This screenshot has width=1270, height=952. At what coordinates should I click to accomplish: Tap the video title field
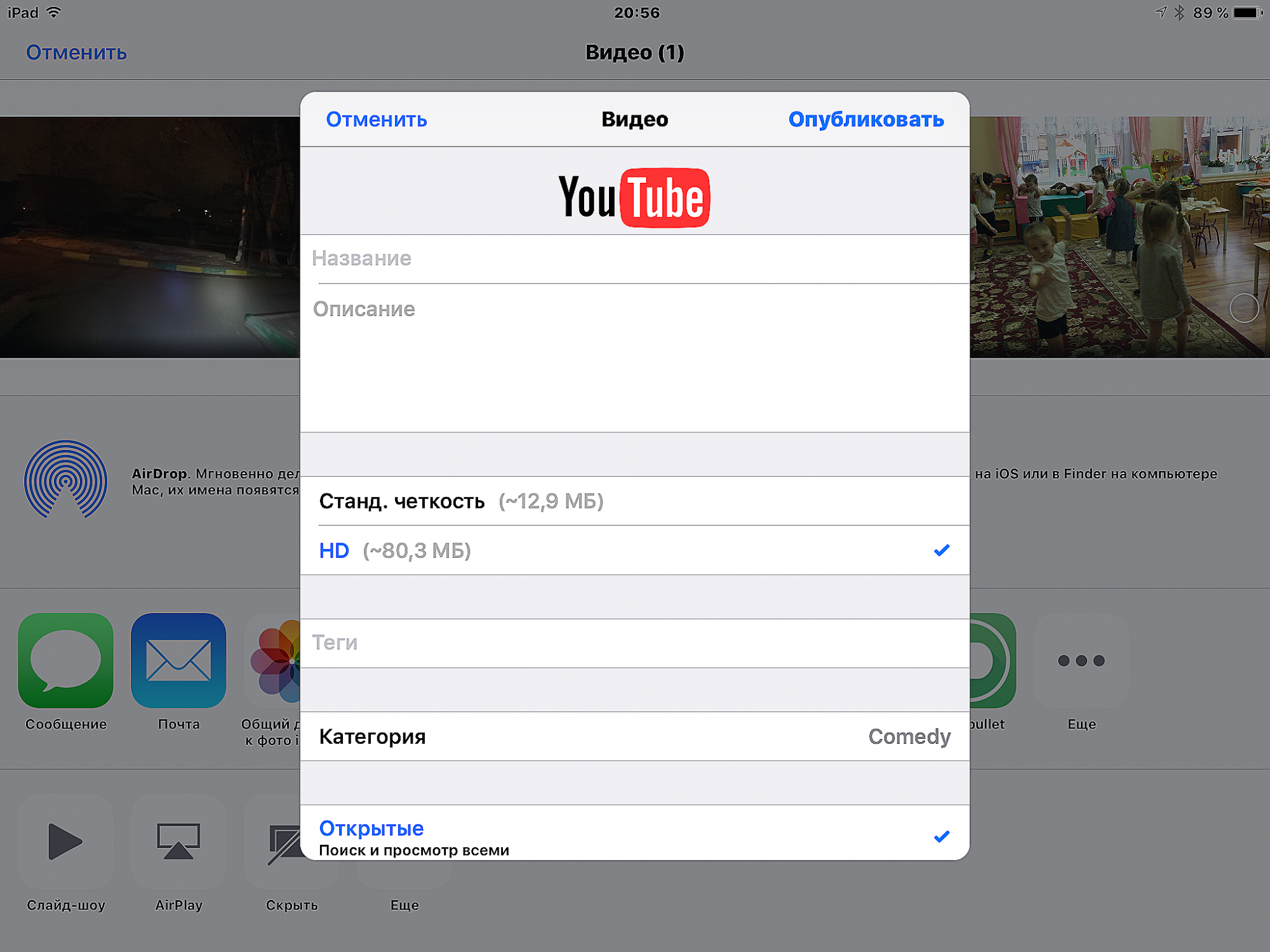[x=635, y=258]
